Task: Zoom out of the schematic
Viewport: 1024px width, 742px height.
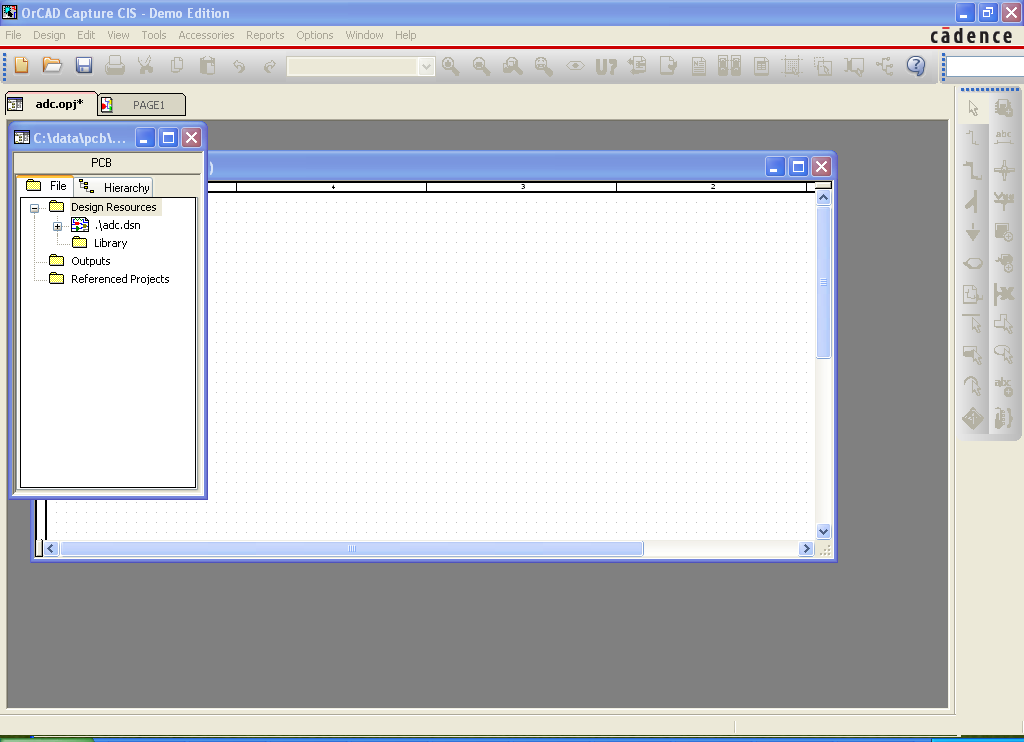Action: [x=481, y=65]
